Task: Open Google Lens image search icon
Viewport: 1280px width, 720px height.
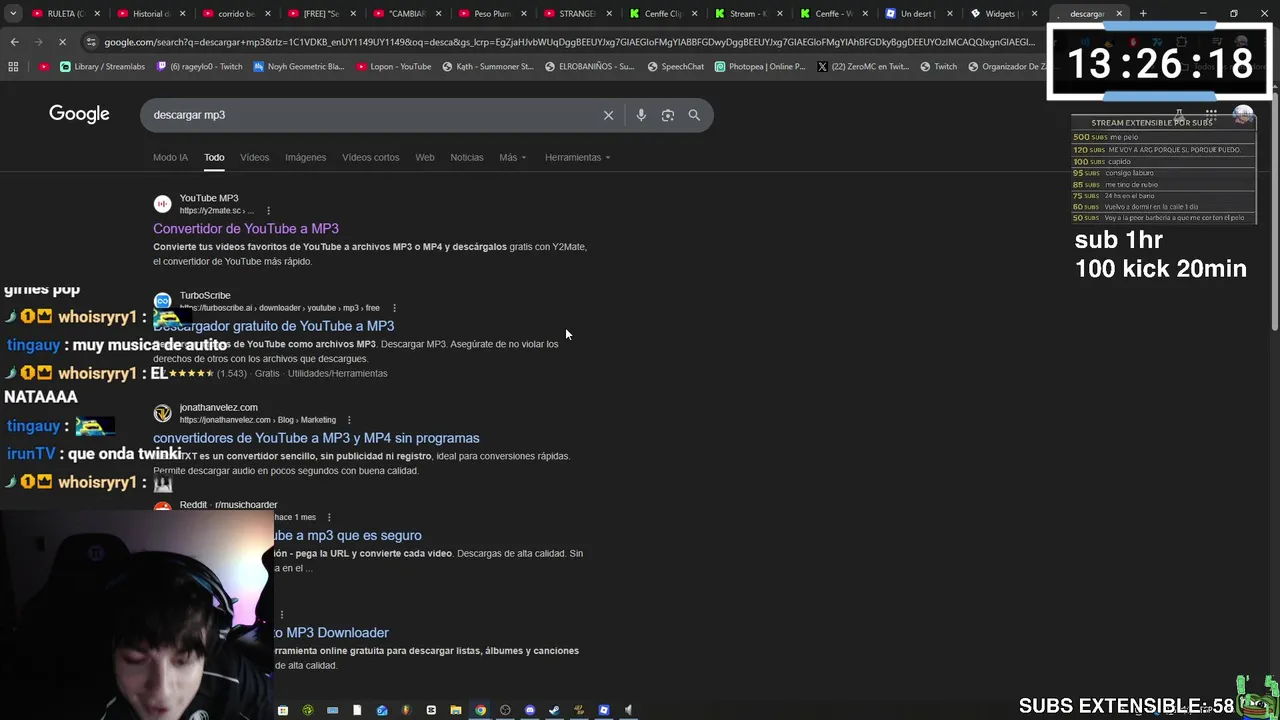Action: (x=668, y=115)
